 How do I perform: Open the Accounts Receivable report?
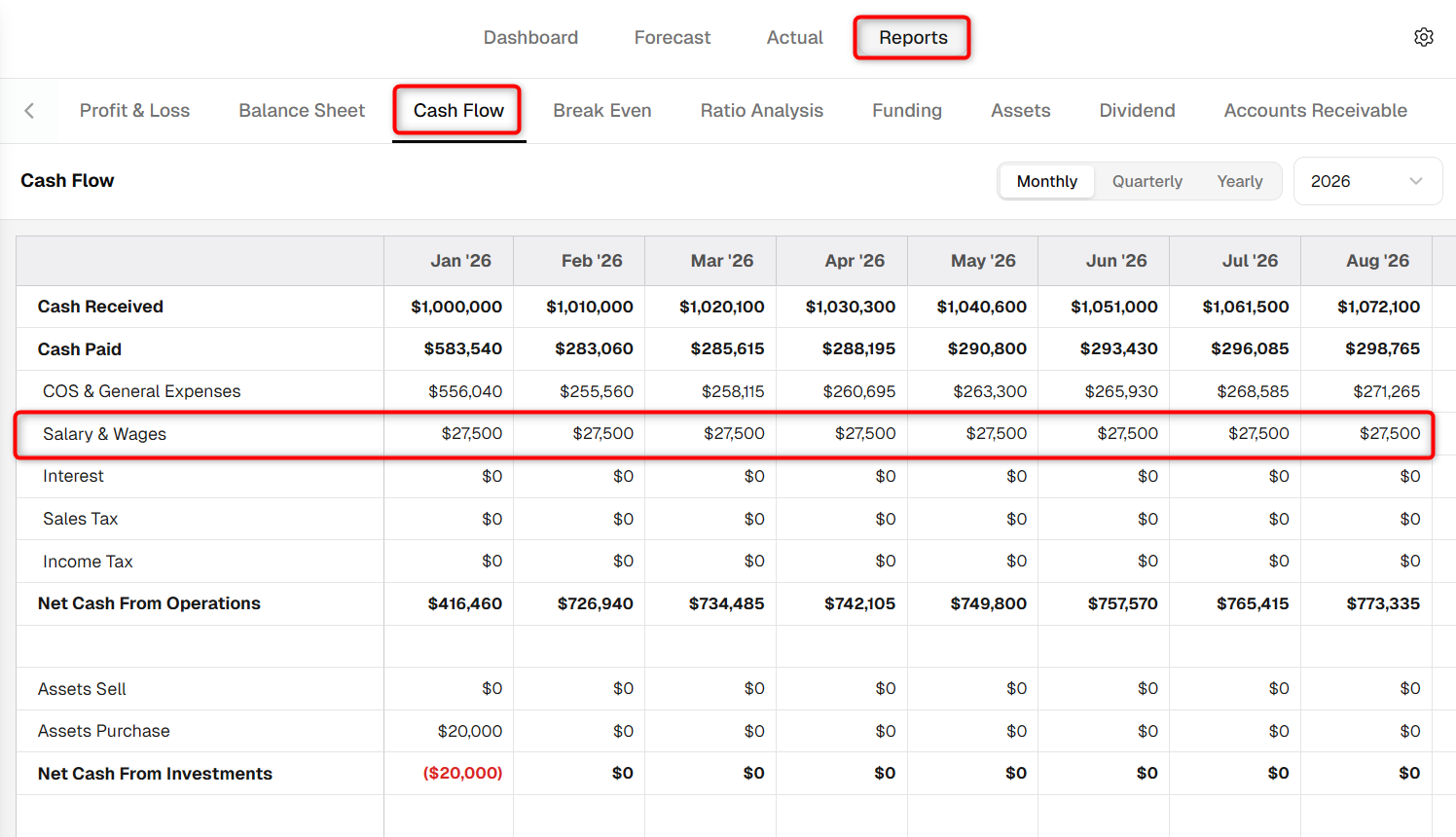point(1315,111)
